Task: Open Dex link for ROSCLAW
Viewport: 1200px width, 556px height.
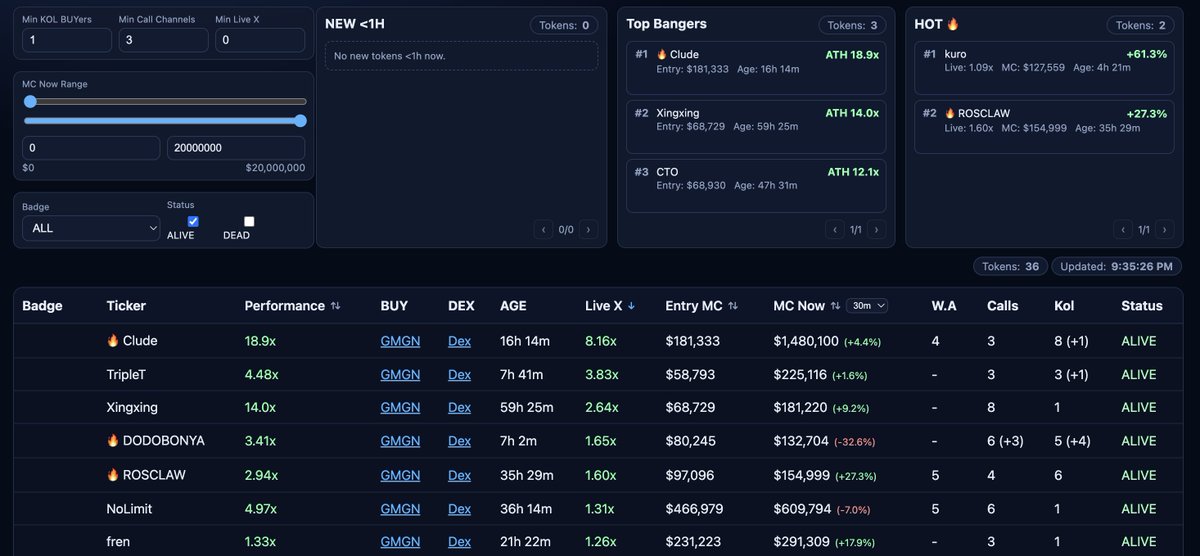Action: click(x=459, y=475)
